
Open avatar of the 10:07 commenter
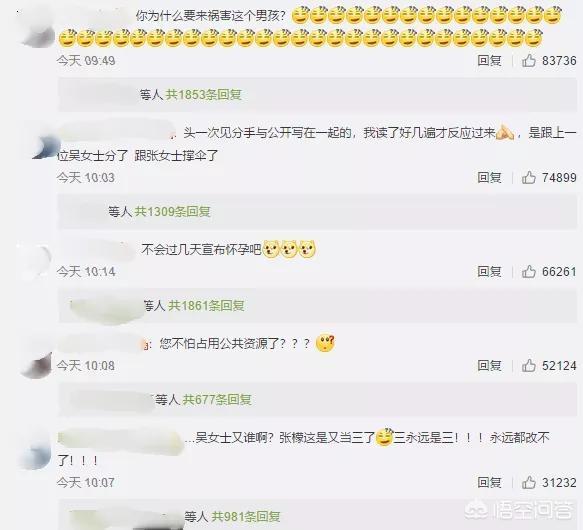35,452
